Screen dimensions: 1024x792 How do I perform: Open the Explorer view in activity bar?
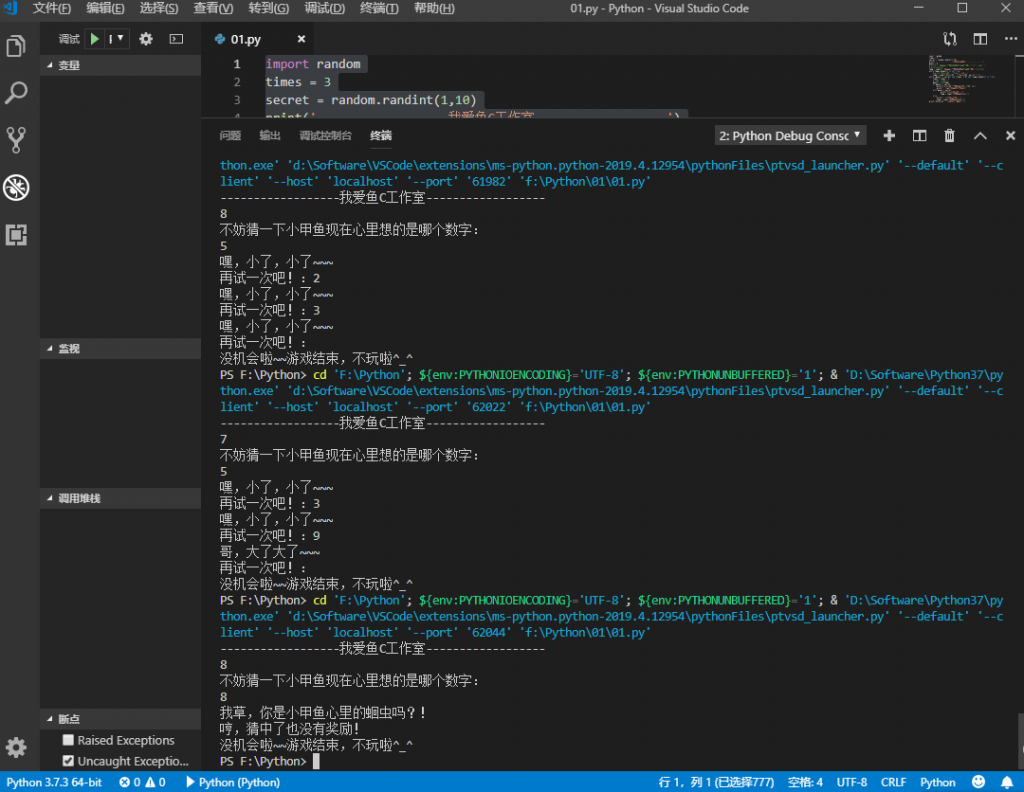[x=16, y=46]
